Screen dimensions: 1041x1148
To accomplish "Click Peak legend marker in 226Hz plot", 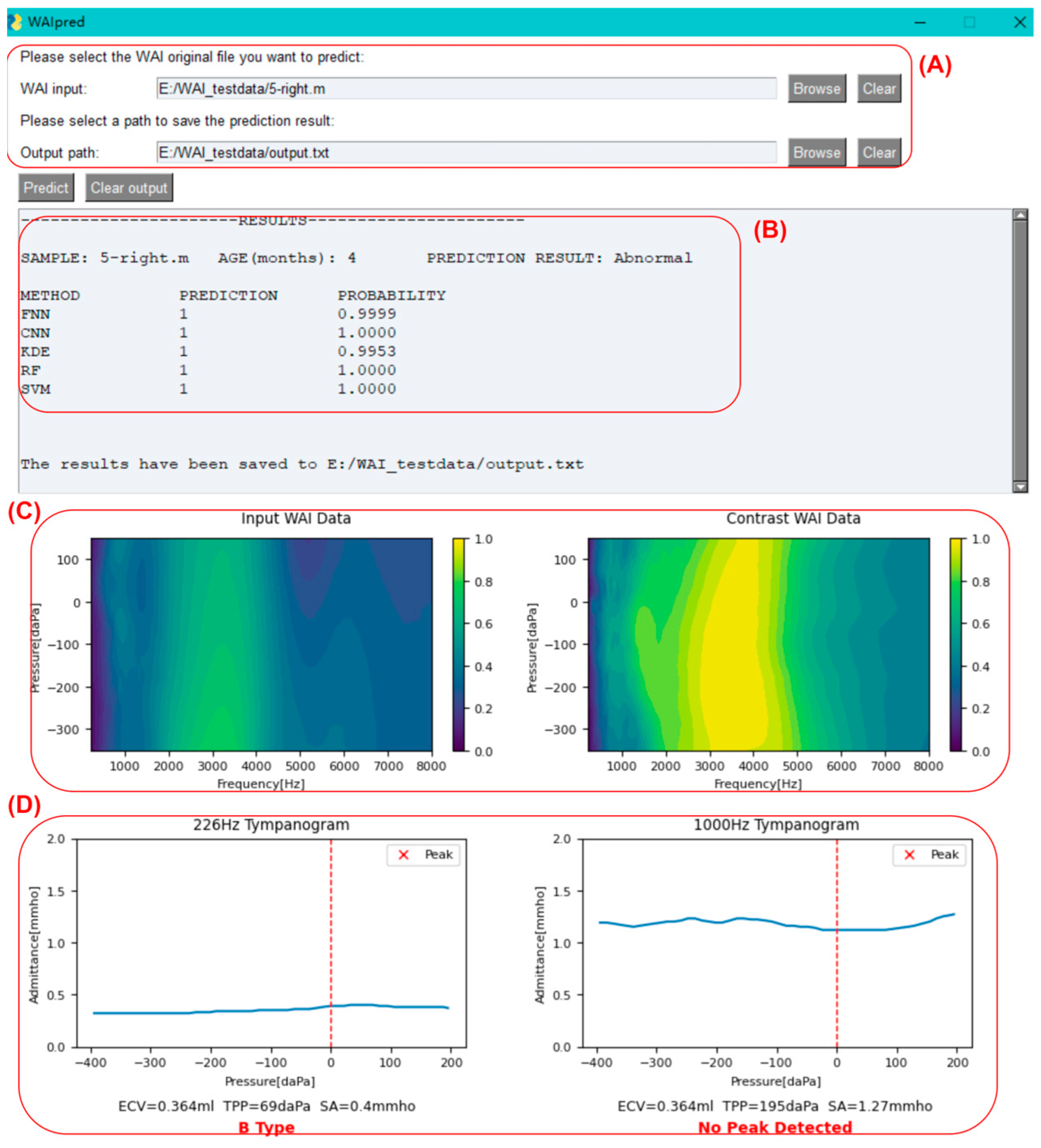I will (403, 855).
